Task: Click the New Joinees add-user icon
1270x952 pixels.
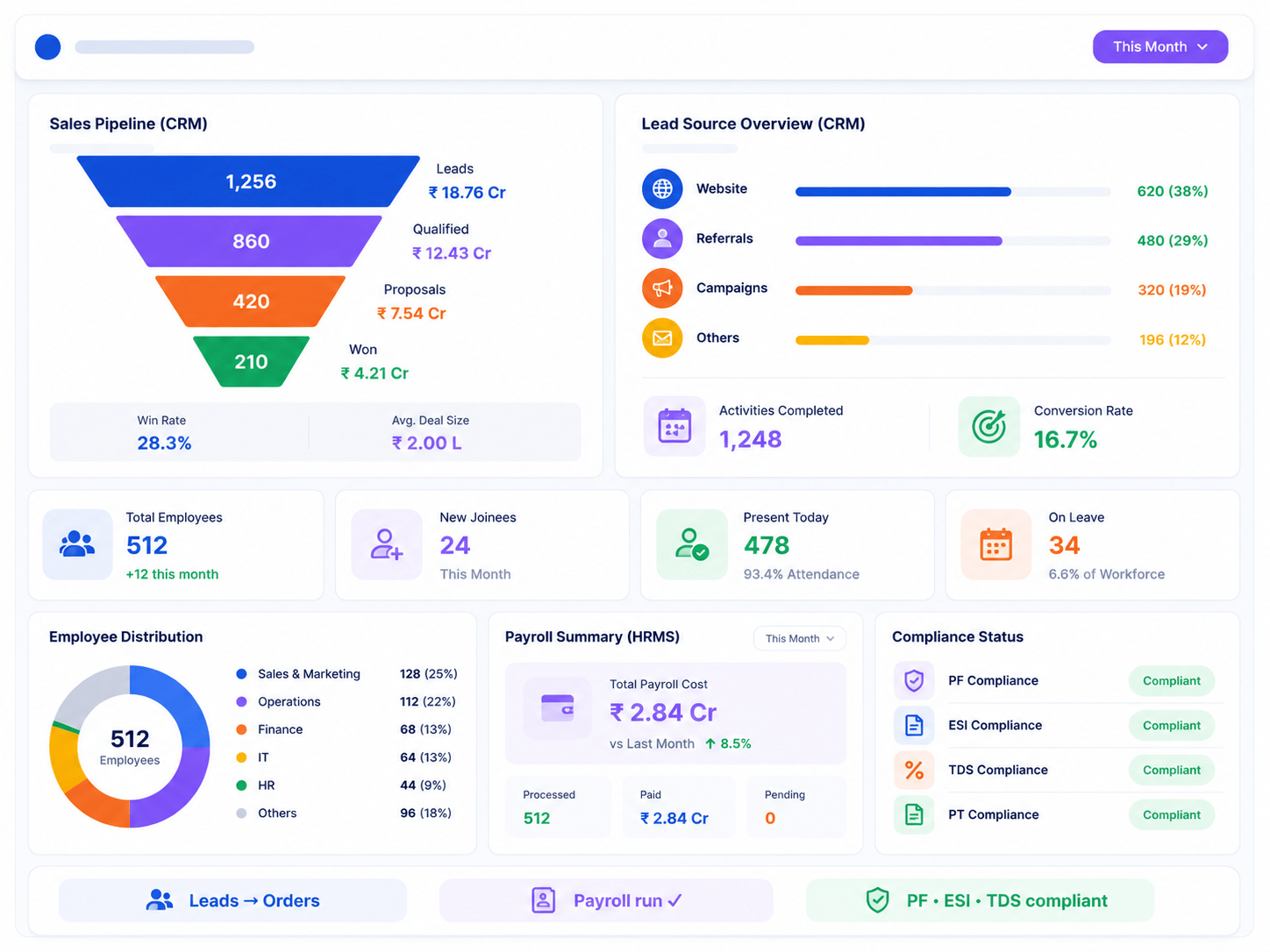Action: click(x=387, y=544)
